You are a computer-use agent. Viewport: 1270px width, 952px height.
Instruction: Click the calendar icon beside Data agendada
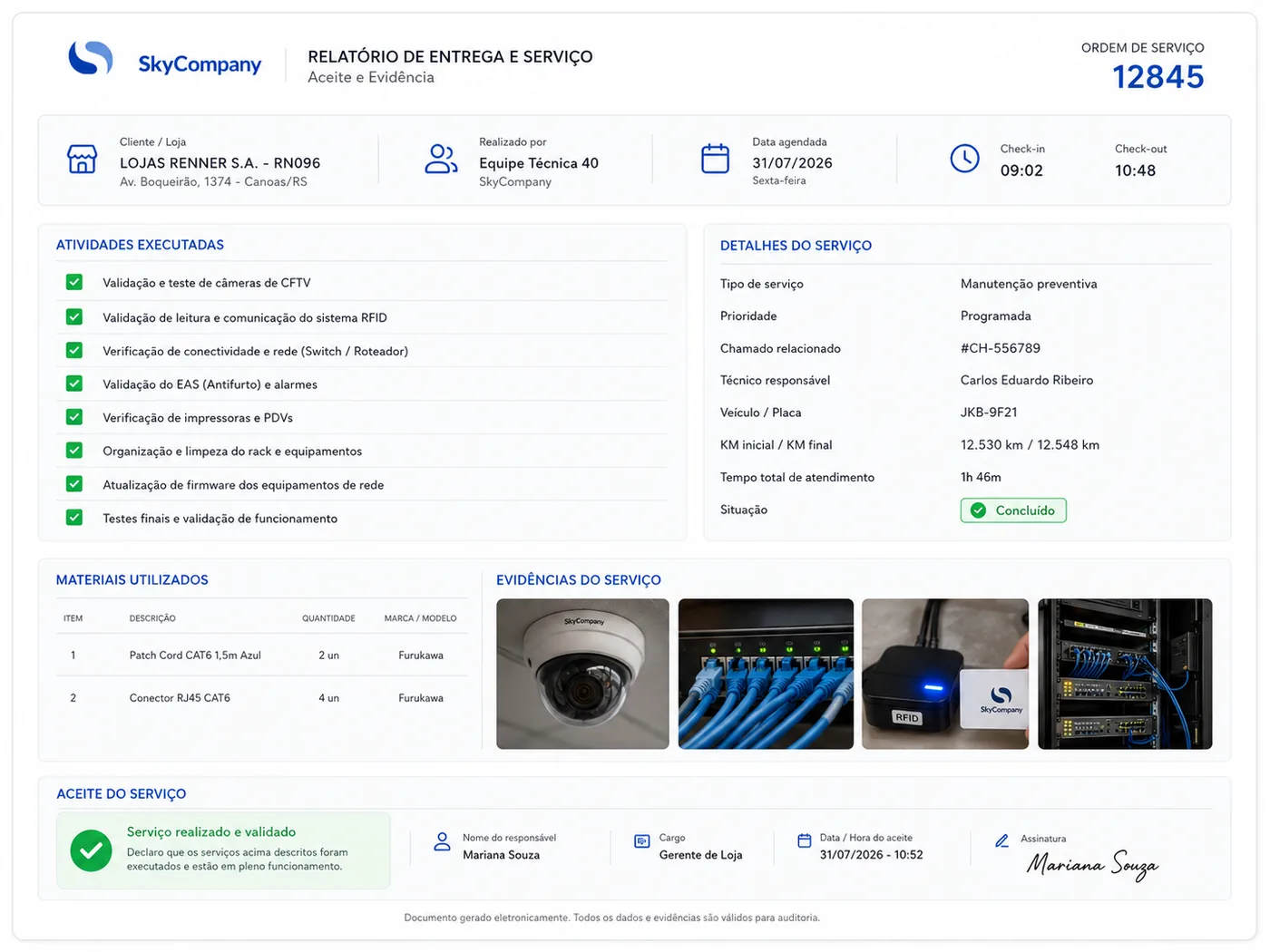715,159
